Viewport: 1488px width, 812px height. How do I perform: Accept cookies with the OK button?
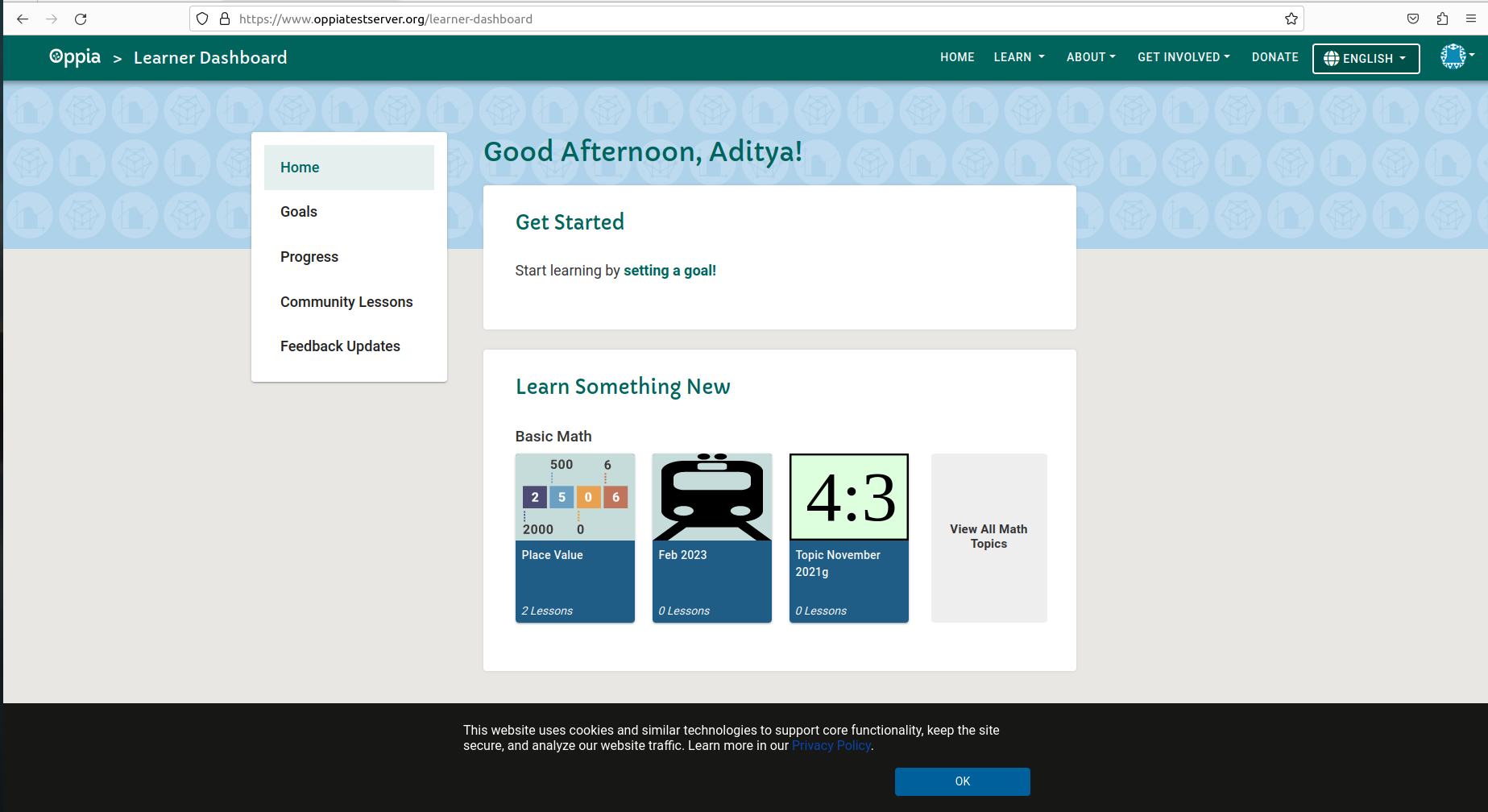[962, 781]
